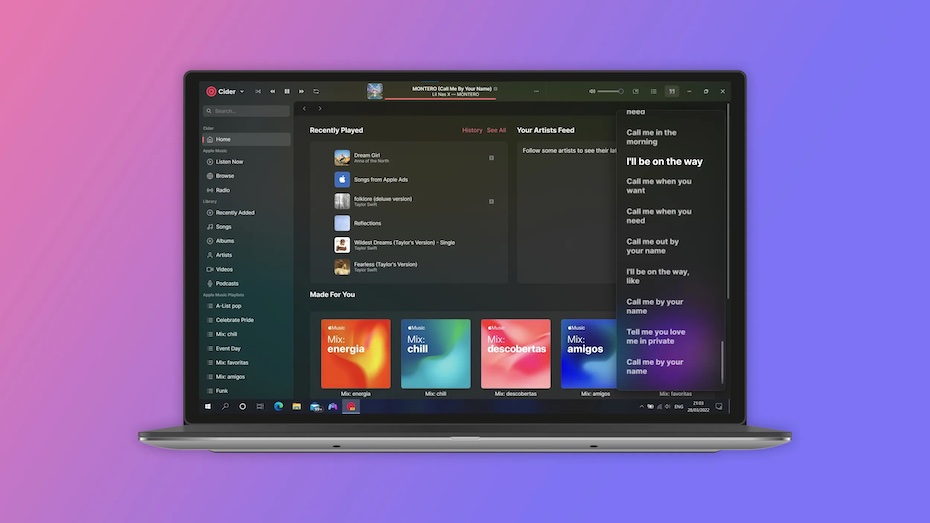Jump to lyric "Call me in the morning"
Image resolution: width=930 pixels, height=523 pixels.
point(651,137)
